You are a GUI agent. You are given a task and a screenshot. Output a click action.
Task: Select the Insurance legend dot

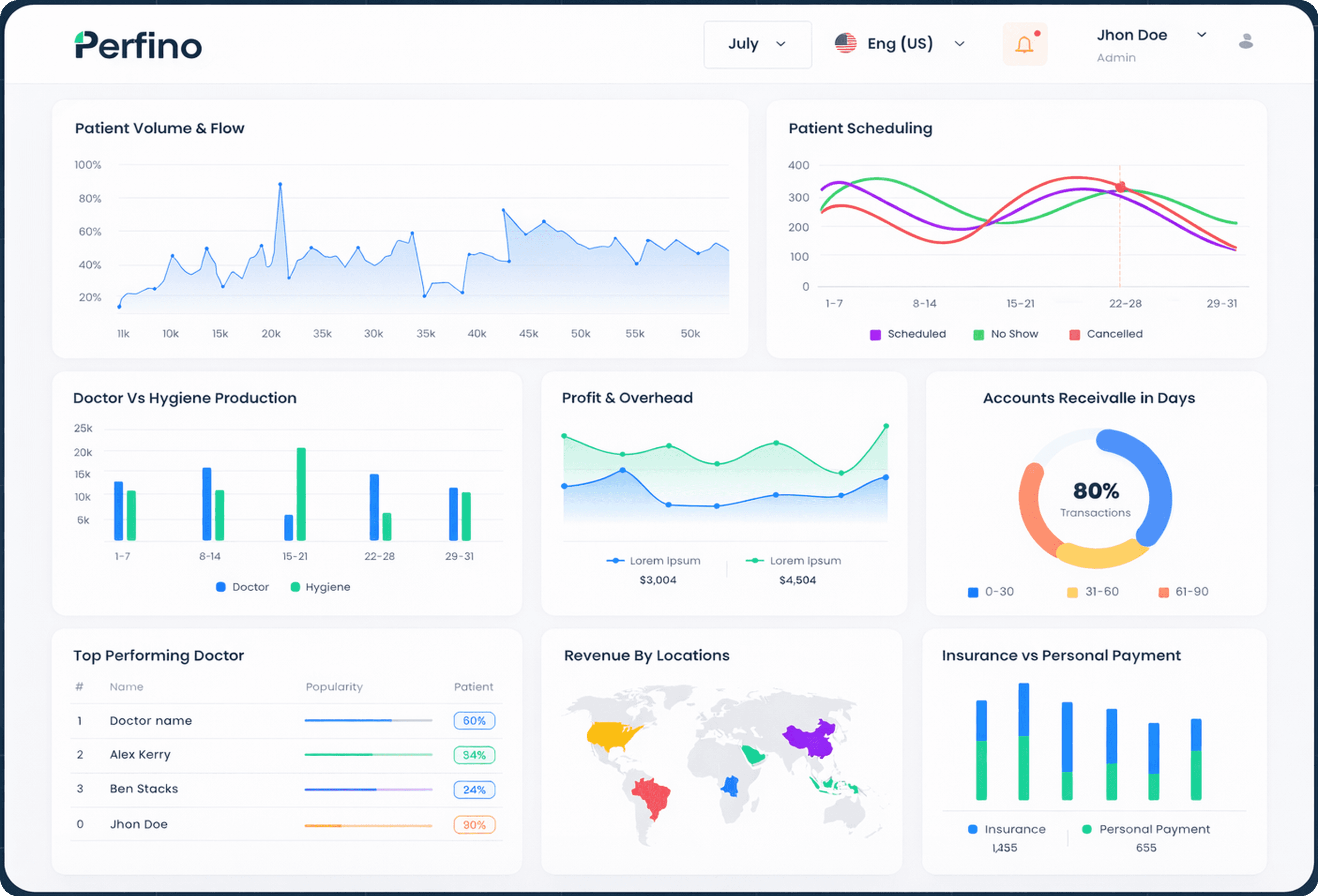[973, 828]
